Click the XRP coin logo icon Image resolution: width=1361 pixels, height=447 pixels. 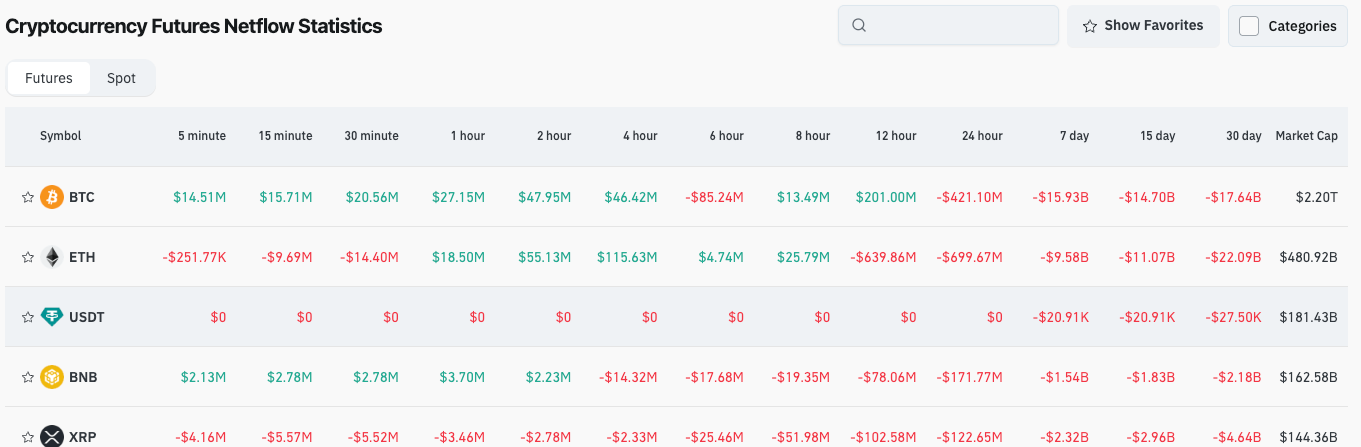tap(52, 436)
